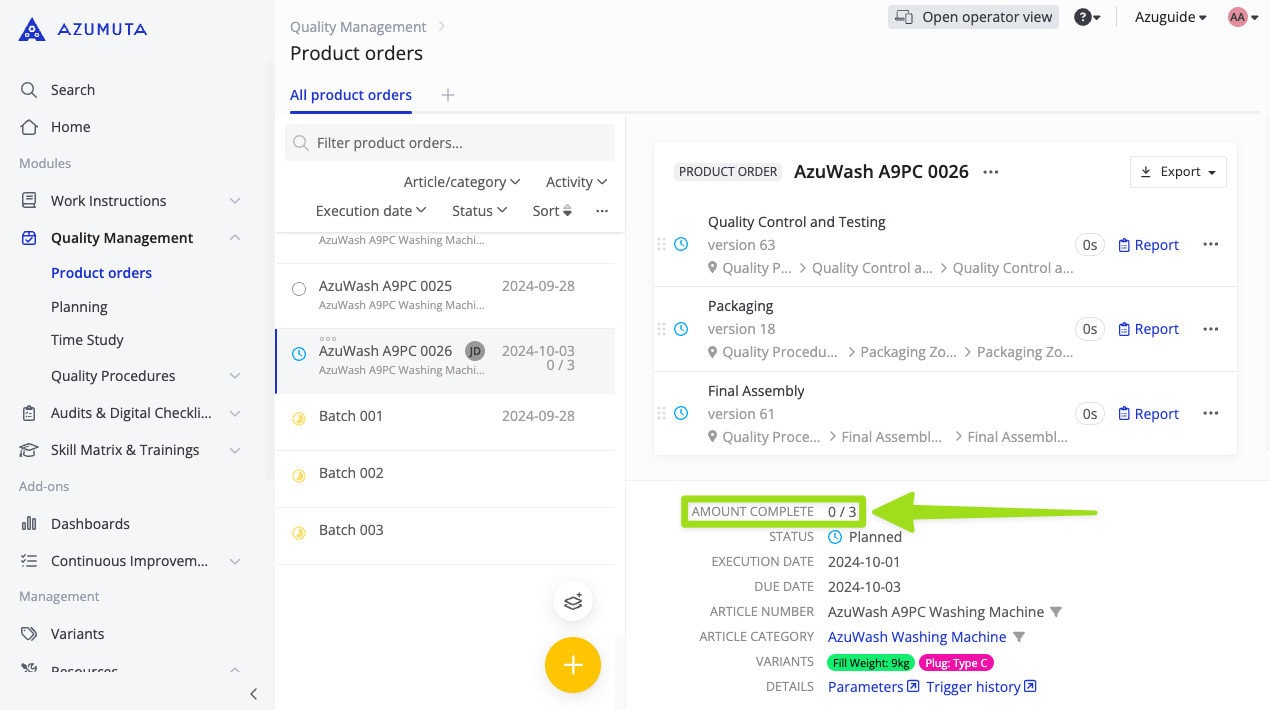The height and width of the screenshot is (710, 1270).
Task: Open the Status filter dropdown
Action: 478,210
